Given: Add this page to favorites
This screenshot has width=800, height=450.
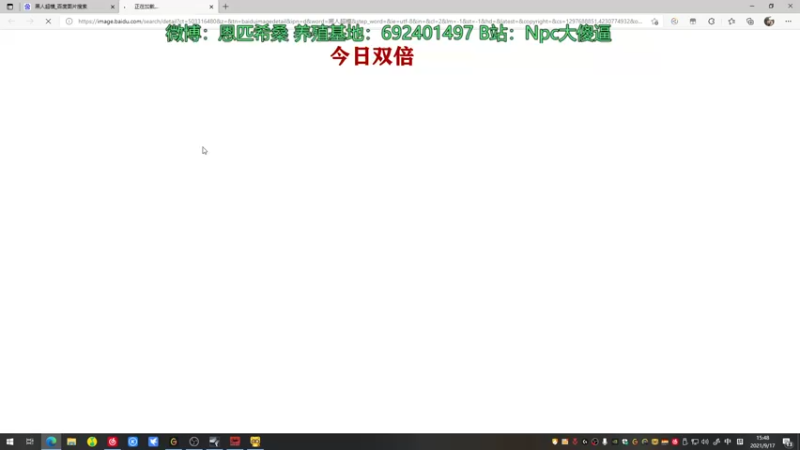Looking at the screenshot, I should click(x=655, y=21).
